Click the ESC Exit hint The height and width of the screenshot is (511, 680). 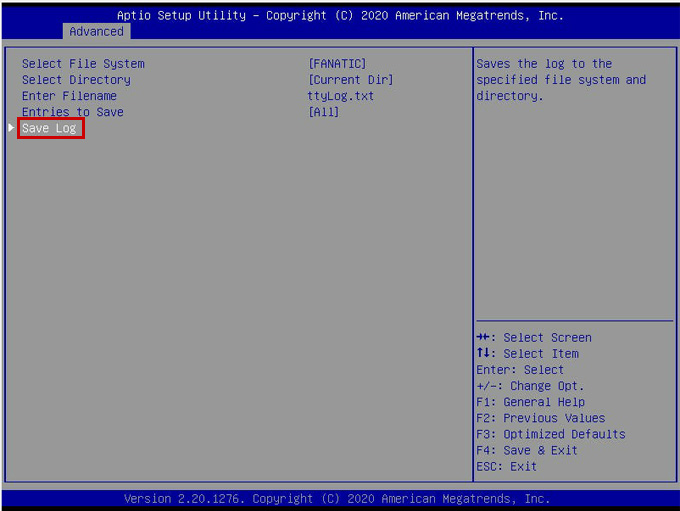(x=506, y=466)
